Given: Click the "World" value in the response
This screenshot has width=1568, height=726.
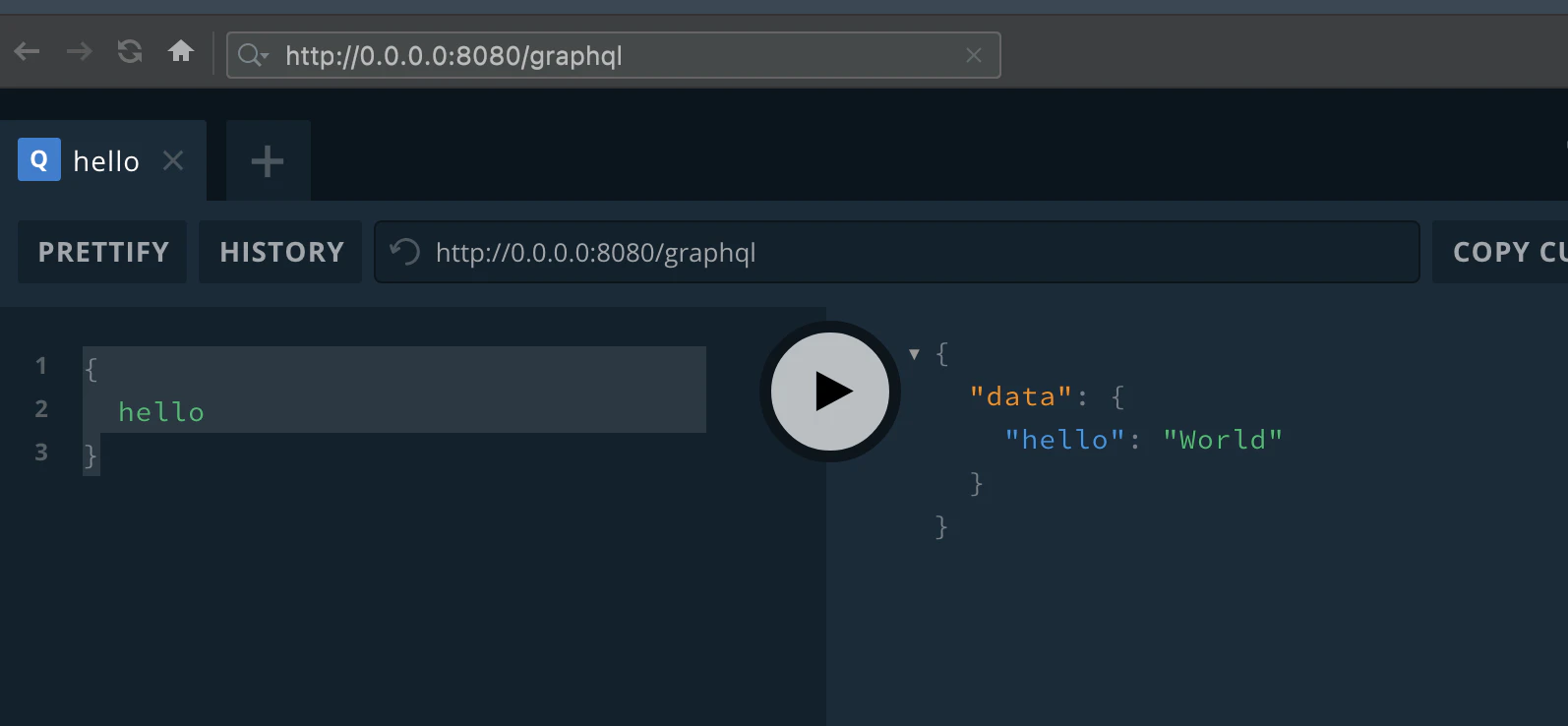Looking at the screenshot, I should tap(1223, 440).
